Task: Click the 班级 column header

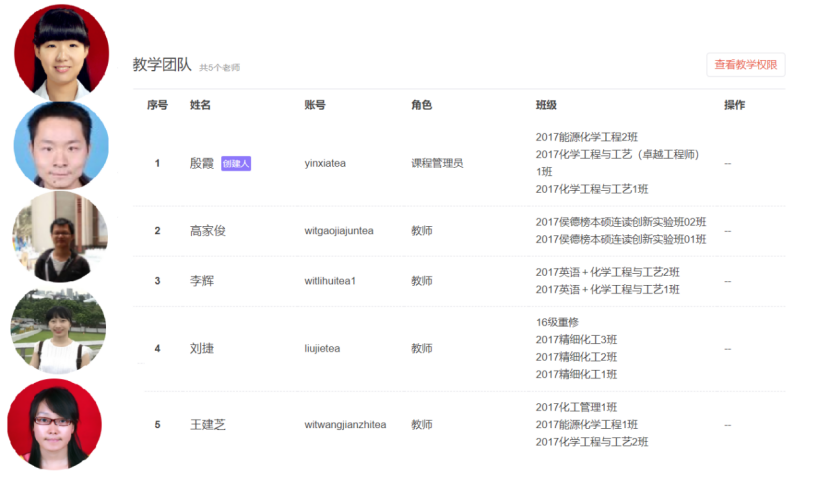Action: click(x=546, y=105)
